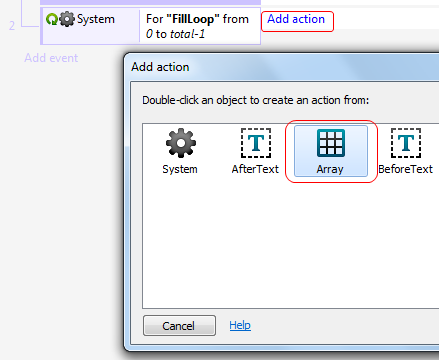Click the small gear icon in event row
Image resolution: width=439 pixels, height=360 pixels.
(x=67, y=19)
